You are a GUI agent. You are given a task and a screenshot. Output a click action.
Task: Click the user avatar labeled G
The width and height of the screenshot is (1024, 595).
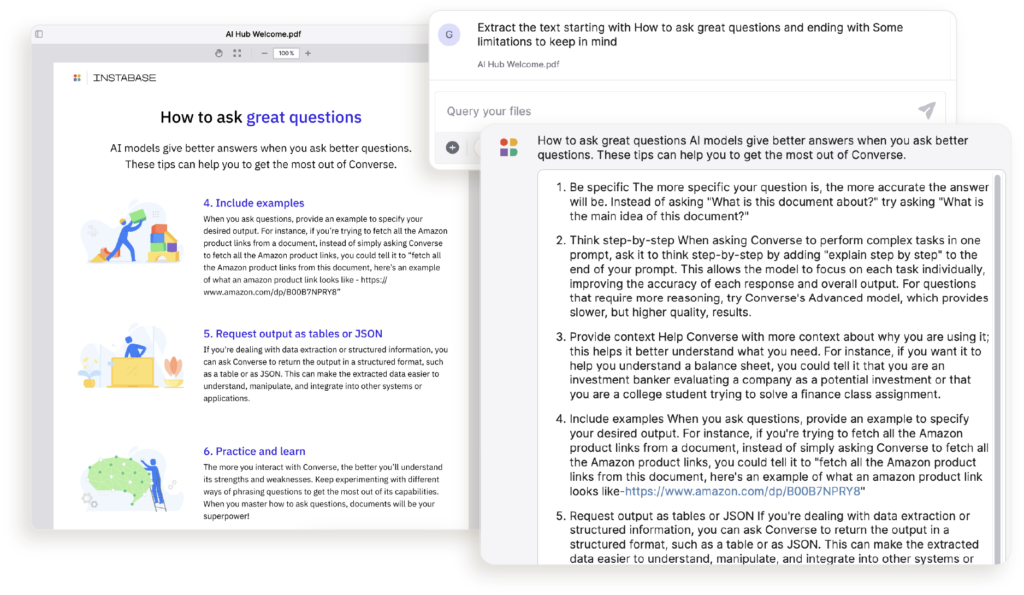[x=449, y=35]
